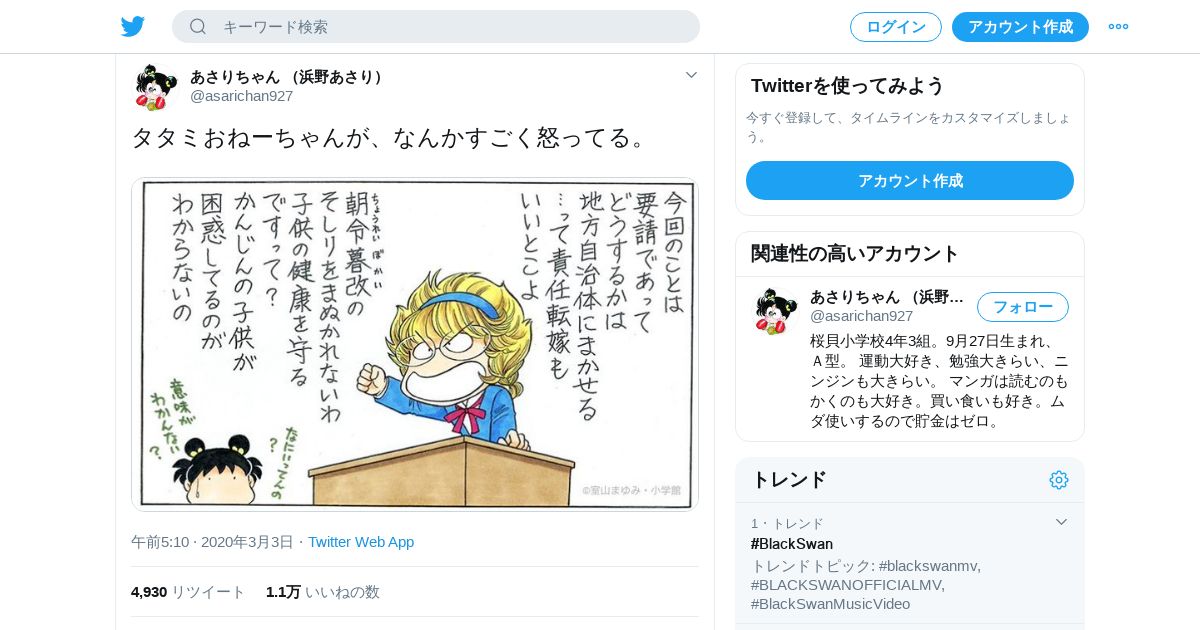Click sidebar アカウント作成 signup button
1200x630 pixels.
pyautogui.click(x=910, y=180)
